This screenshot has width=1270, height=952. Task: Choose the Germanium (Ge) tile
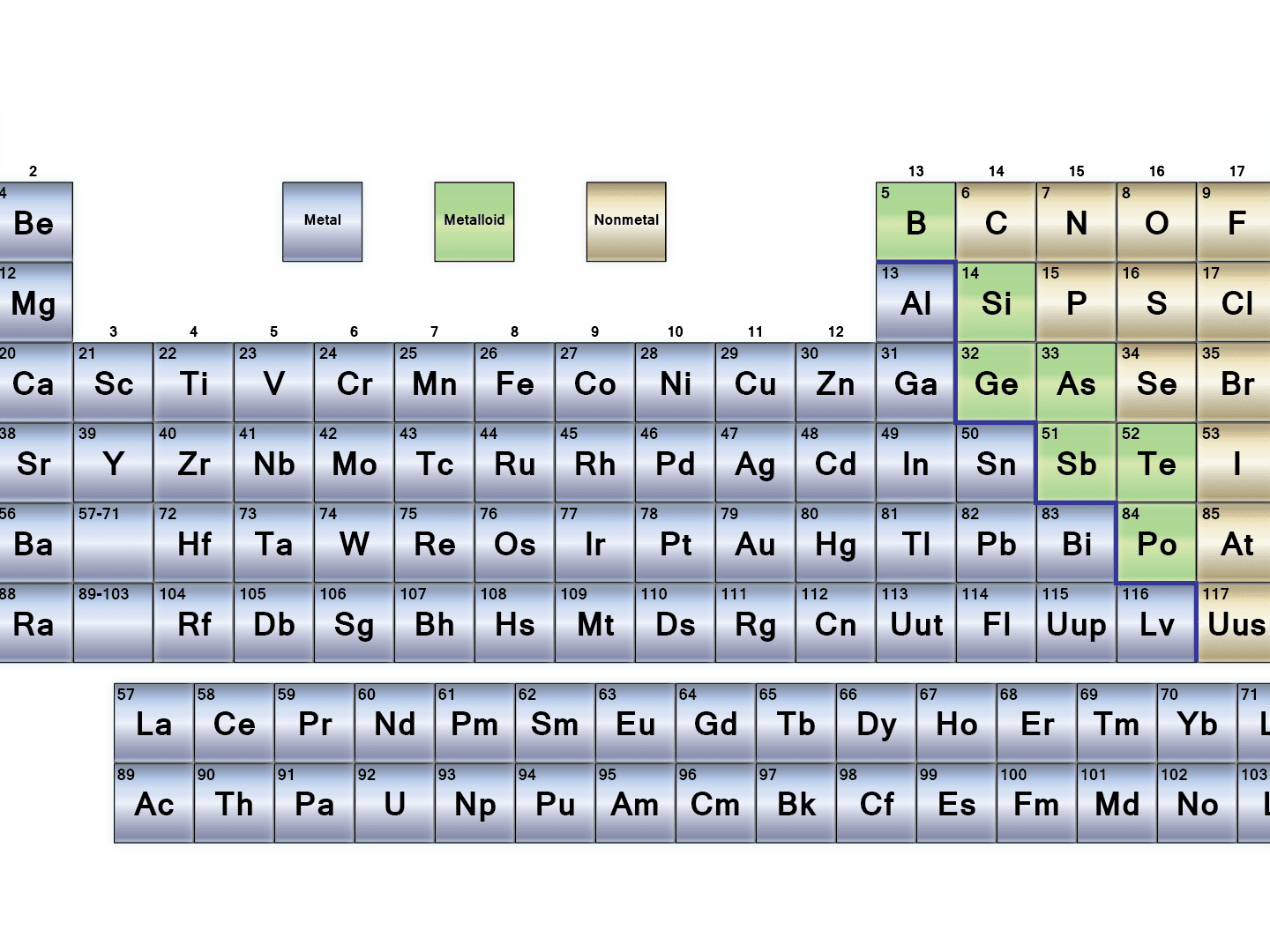[996, 383]
